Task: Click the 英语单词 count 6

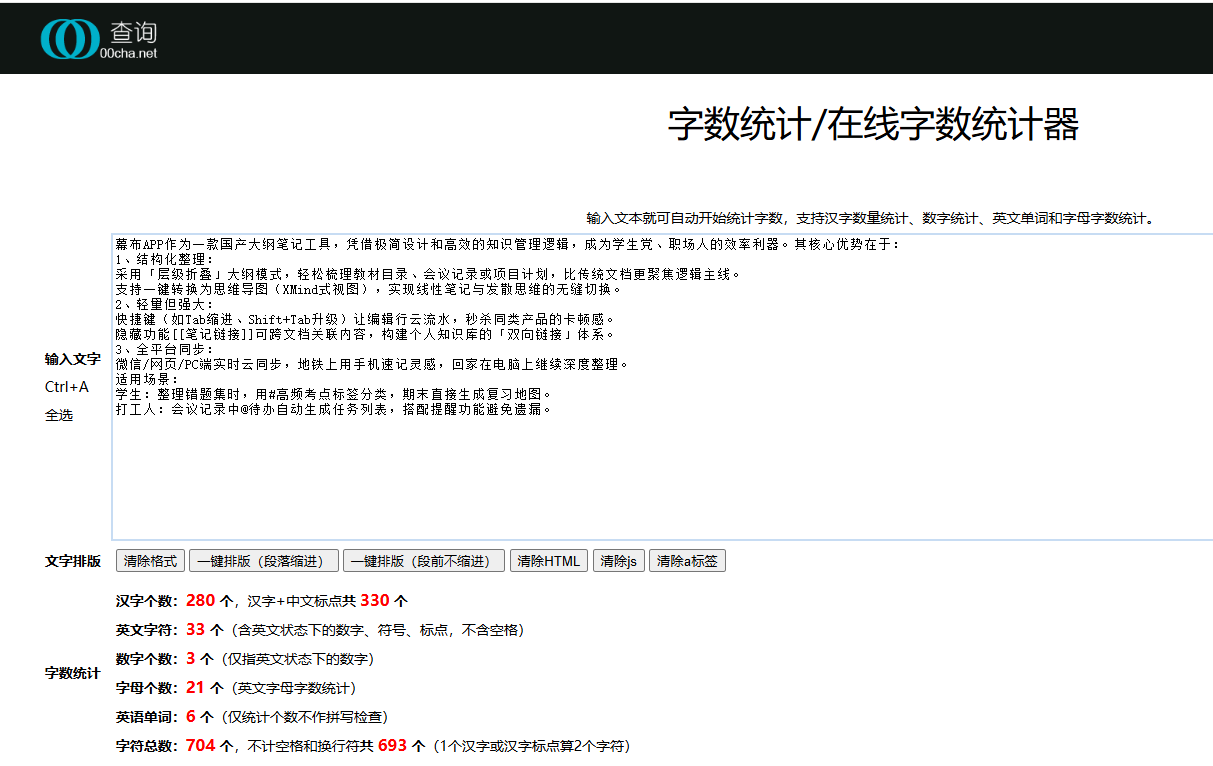Action: (191, 717)
